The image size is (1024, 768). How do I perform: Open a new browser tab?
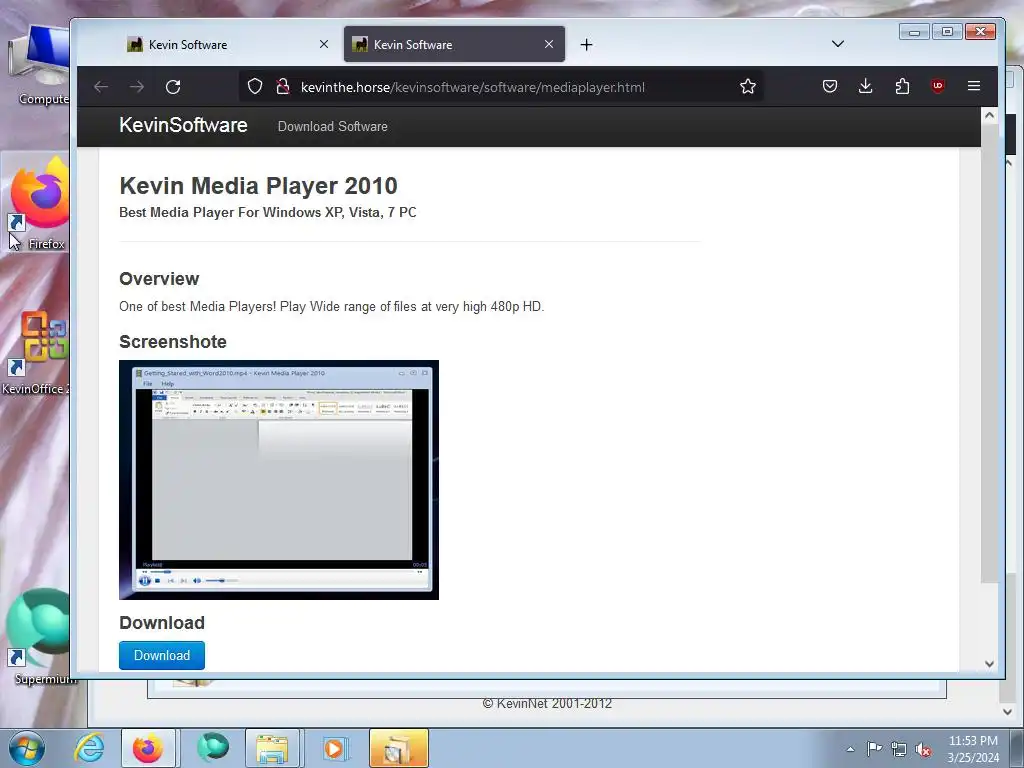pos(586,44)
